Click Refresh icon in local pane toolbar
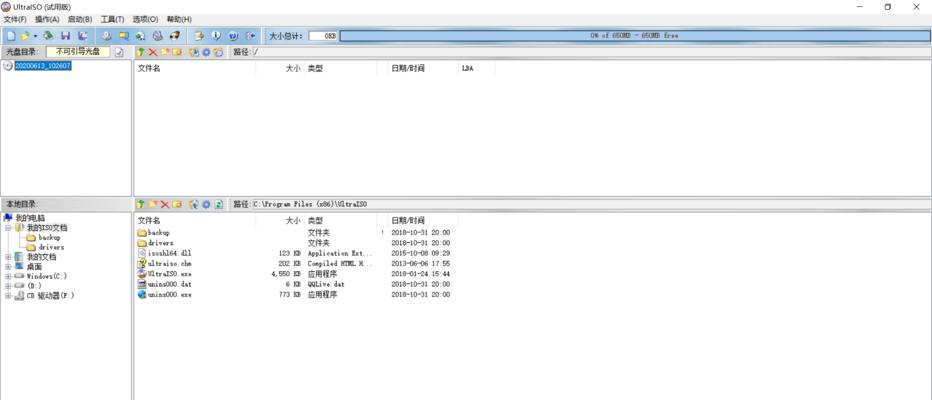 tap(218, 204)
